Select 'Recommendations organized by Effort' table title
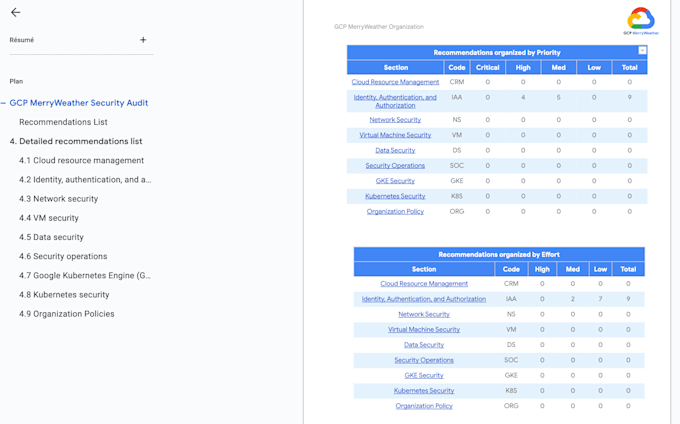Image resolution: width=680 pixels, height=424 pixels. (499, 254)
